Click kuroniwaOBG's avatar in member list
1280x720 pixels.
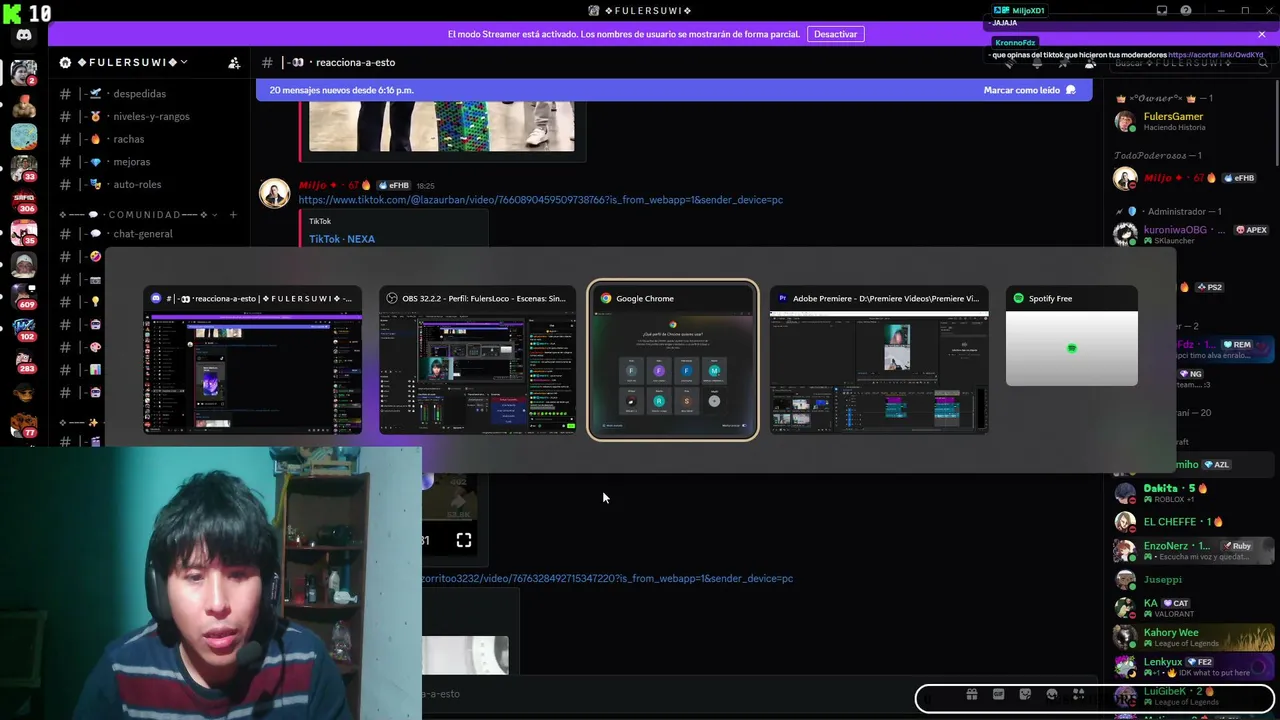click(1126, 235)
